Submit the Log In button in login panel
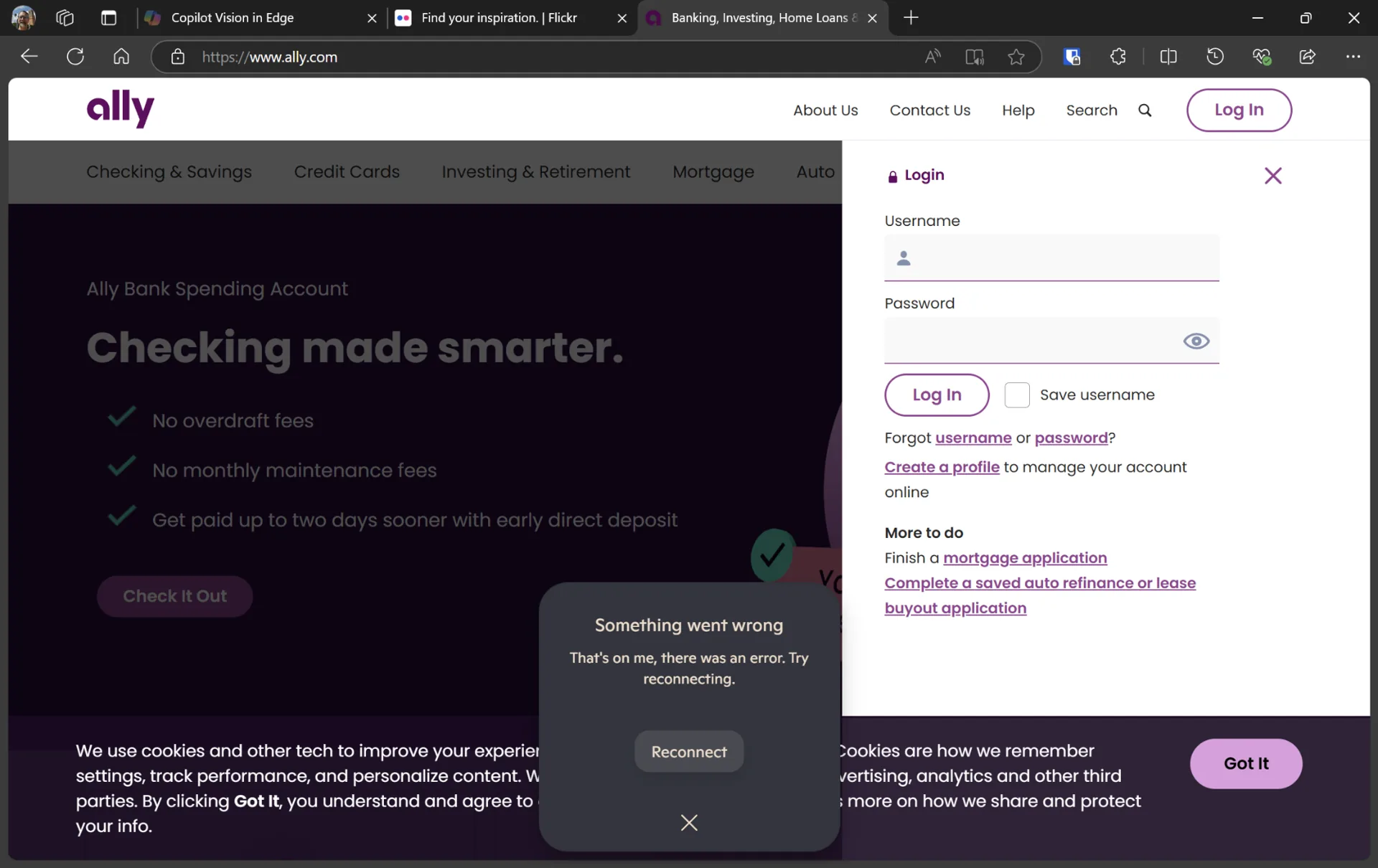 pyautogui.click(x=937, y=395)
